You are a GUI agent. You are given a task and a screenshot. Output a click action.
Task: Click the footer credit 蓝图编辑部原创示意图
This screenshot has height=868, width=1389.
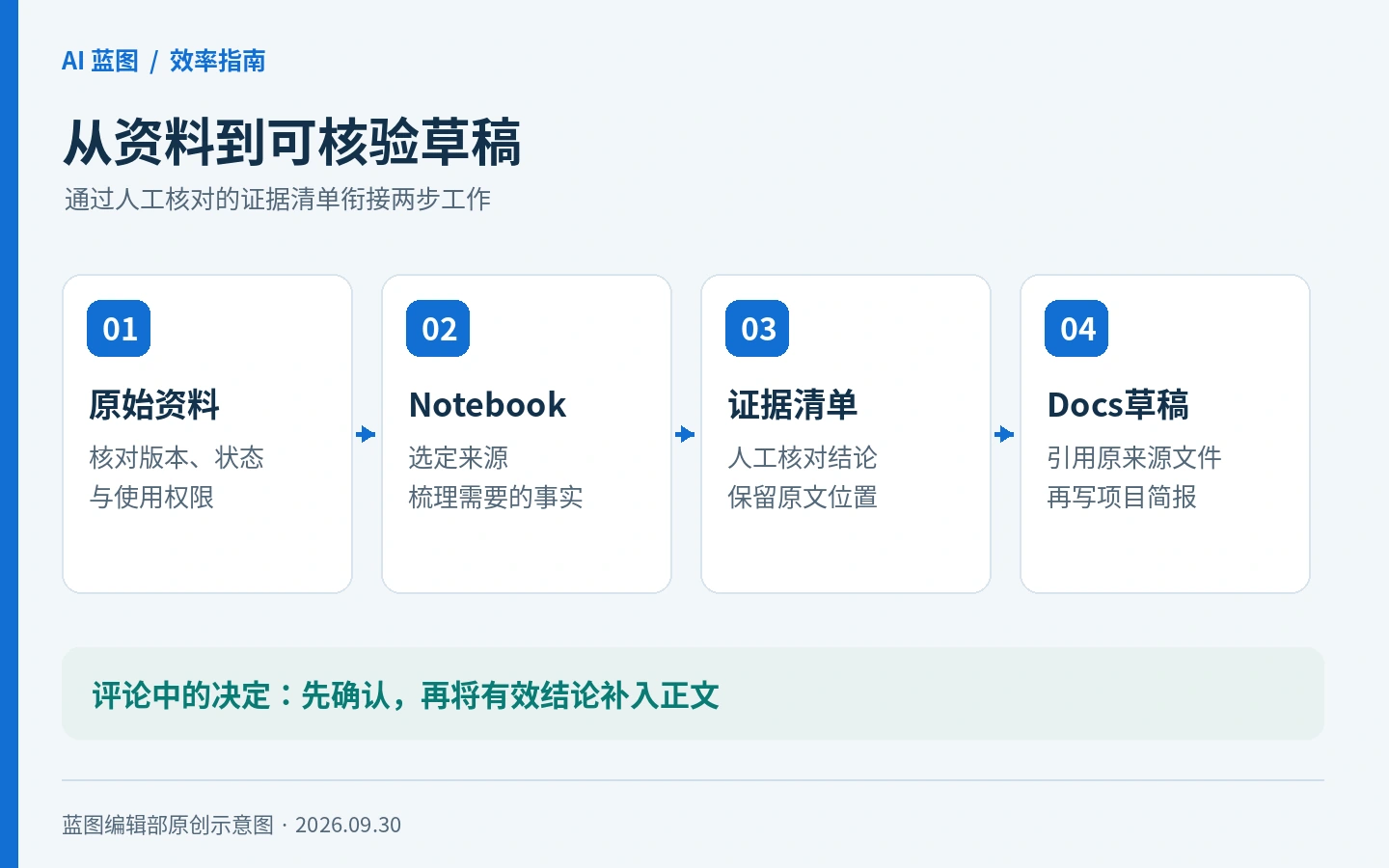(x=168, y=825)
